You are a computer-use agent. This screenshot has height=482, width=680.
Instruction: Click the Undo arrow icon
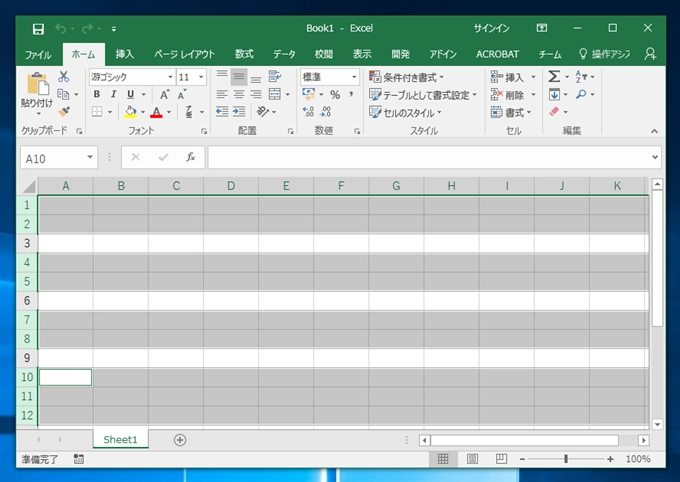61,29
